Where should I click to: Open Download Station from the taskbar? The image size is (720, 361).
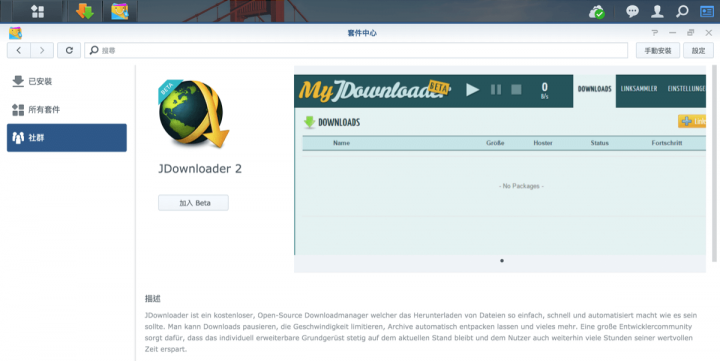[85, 11]
